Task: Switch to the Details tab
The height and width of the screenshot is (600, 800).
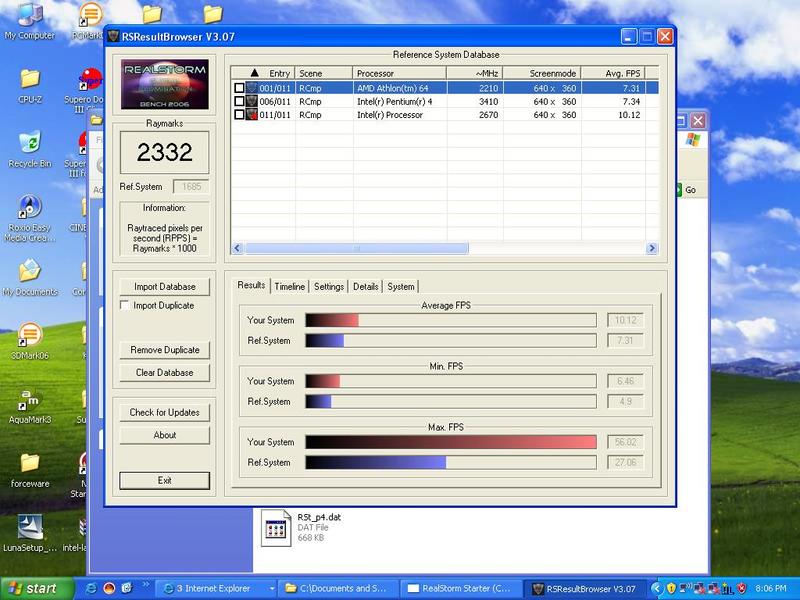Action: [365, 286]
